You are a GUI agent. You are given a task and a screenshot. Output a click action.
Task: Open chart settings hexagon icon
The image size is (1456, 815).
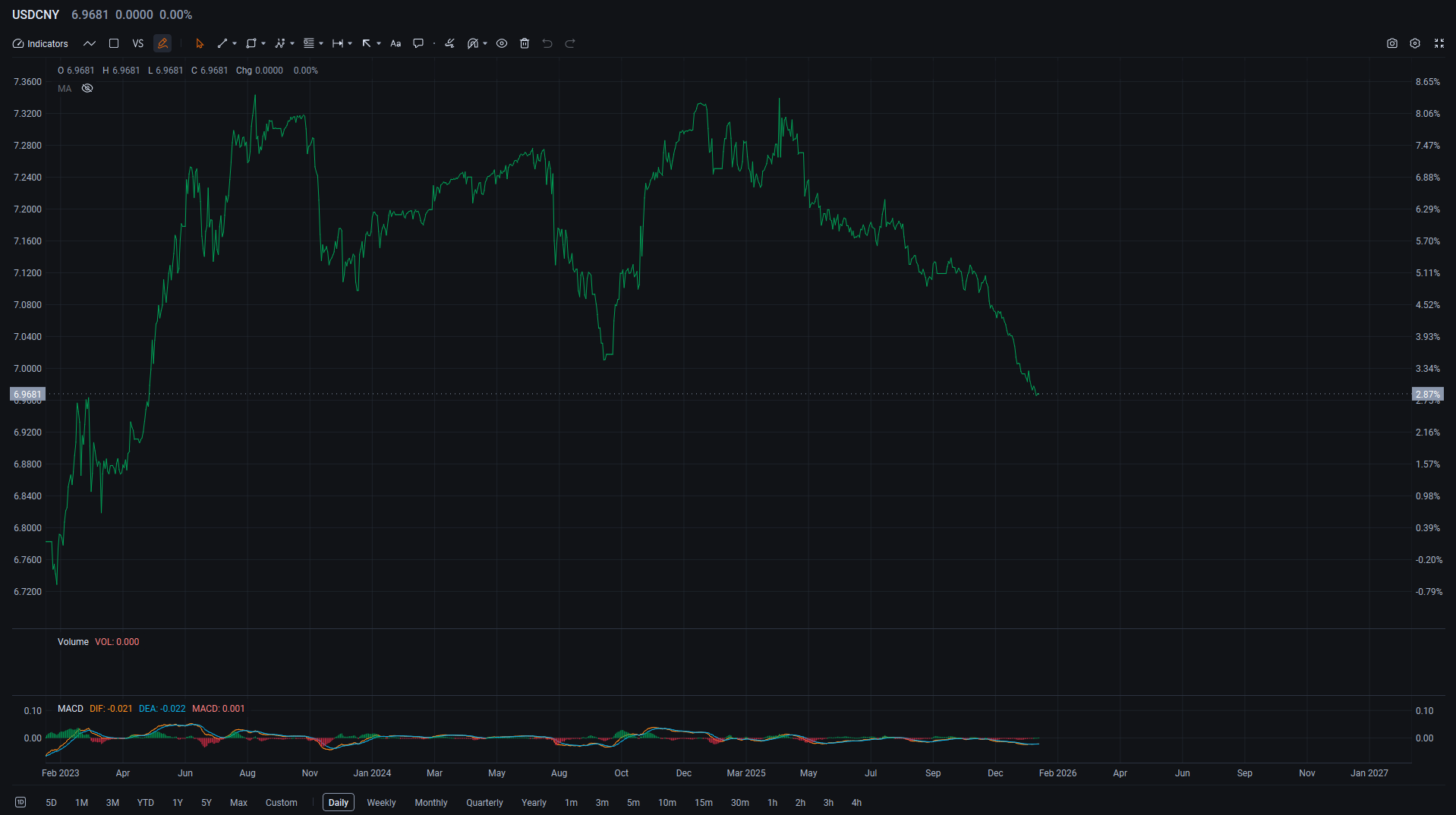[1415, 43]
